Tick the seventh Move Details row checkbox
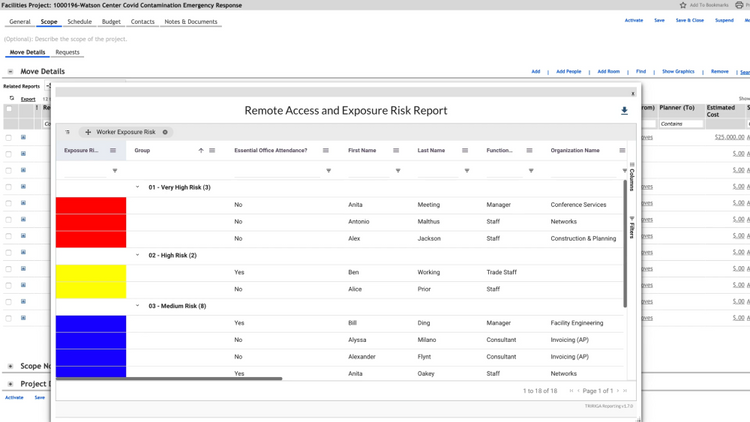 9,236
